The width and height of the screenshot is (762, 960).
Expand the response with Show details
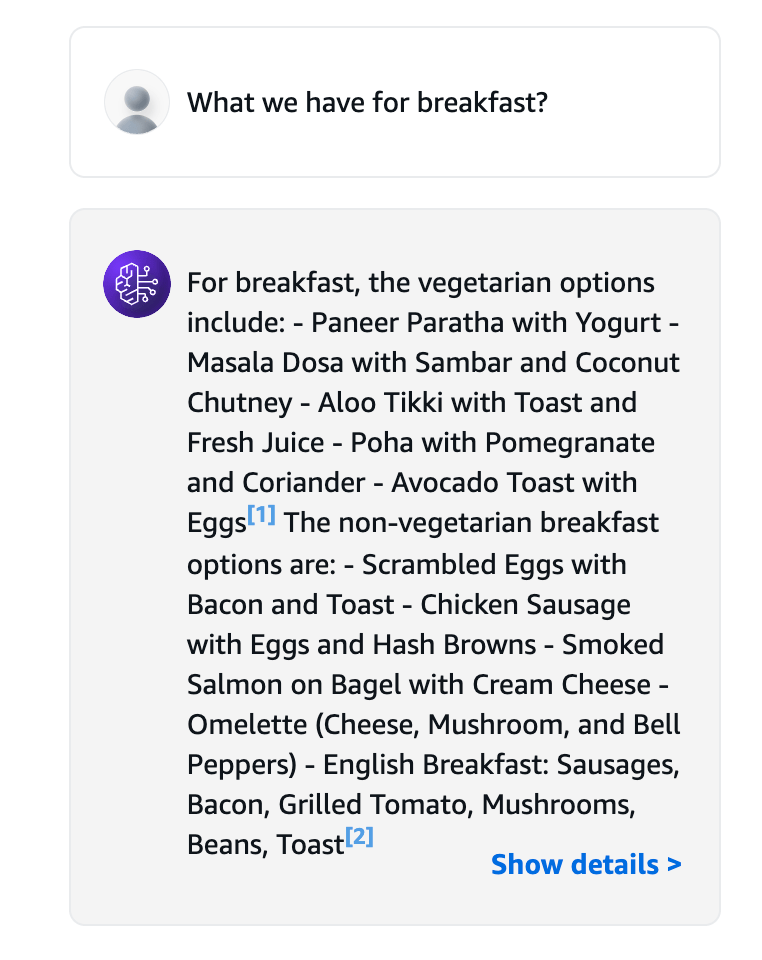[x=586, y=864]
